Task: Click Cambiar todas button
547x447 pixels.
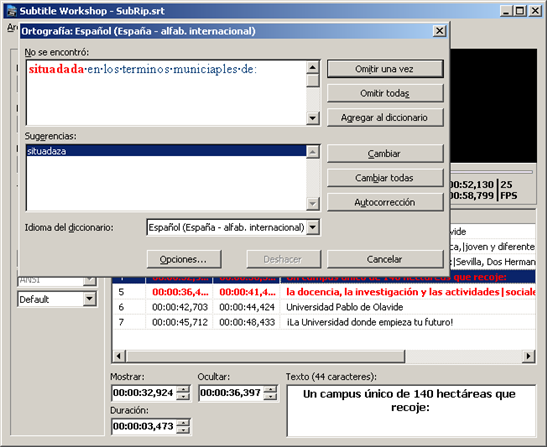Action: click(385, 178)
